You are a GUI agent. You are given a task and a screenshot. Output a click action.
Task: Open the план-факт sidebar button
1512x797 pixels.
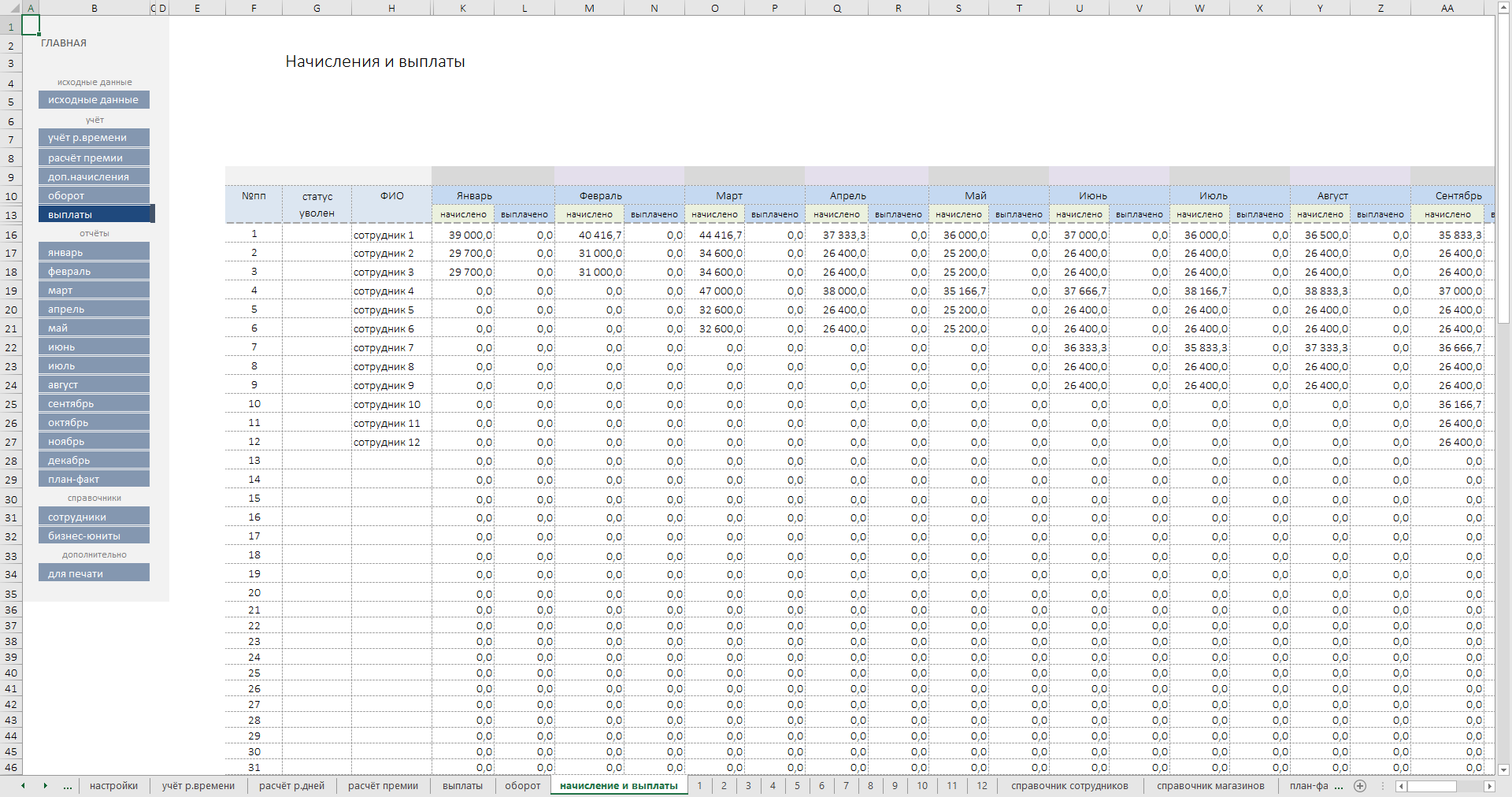coord(94,479)
